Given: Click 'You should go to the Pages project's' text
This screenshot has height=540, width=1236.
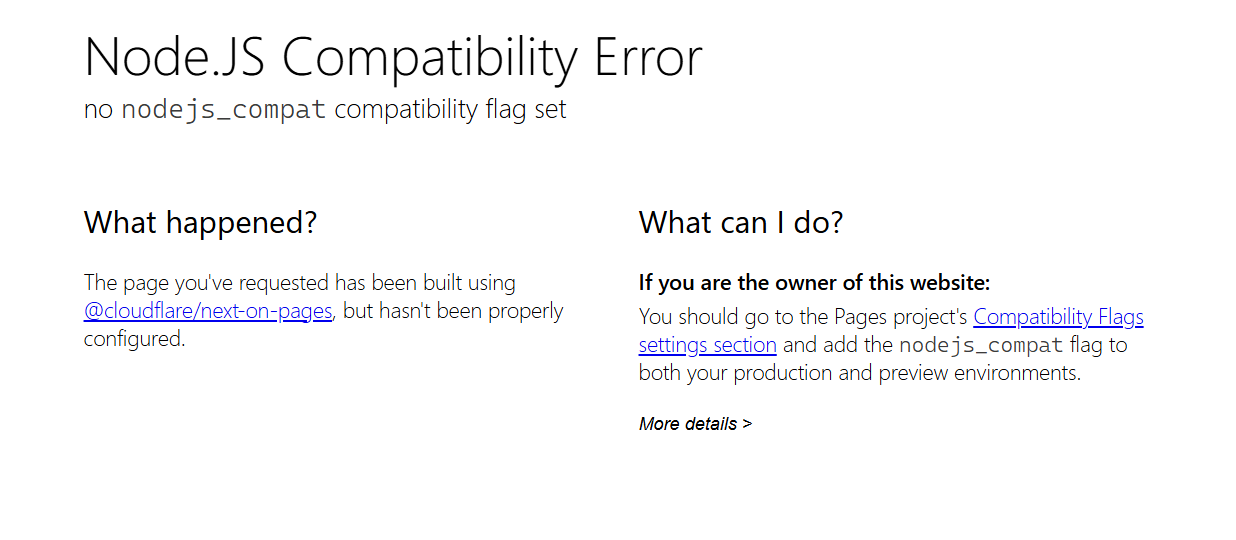Looking at the screenshot, I should tap(803, 317).
